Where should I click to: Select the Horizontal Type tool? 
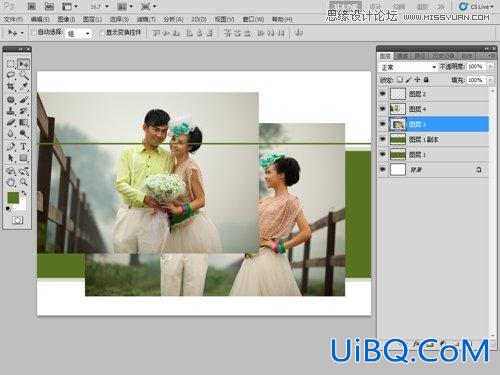tap(23, 146)
